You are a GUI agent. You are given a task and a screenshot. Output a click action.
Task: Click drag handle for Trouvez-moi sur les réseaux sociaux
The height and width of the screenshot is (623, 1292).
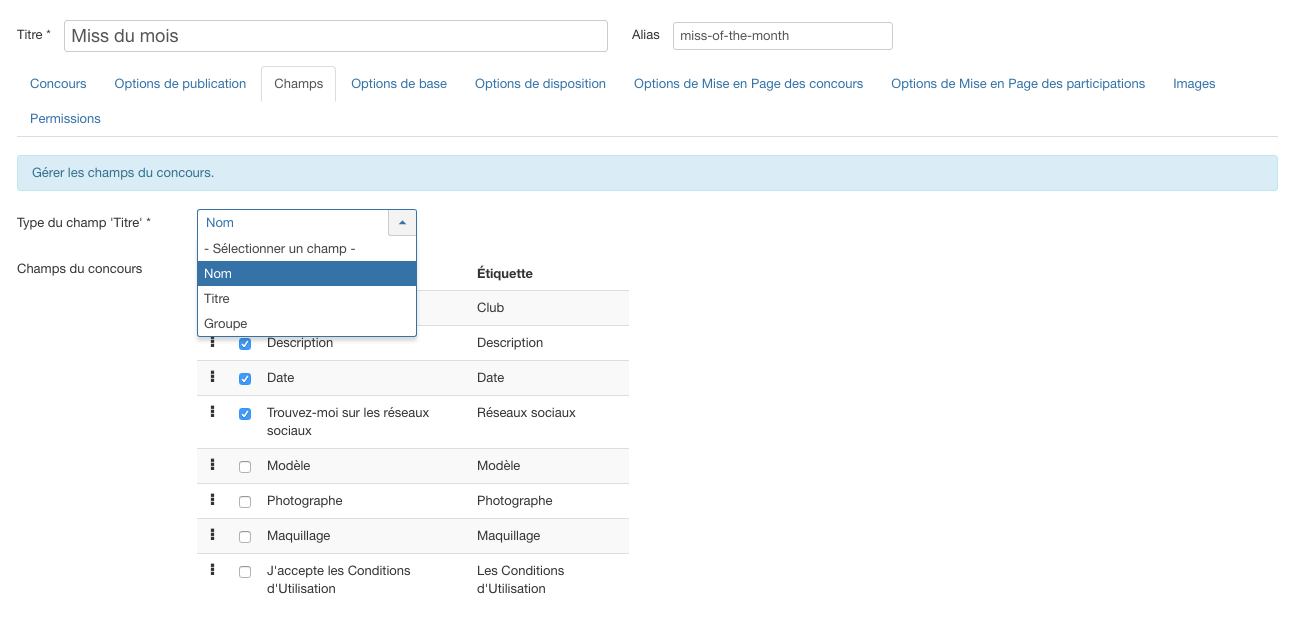(x=212, y=412)
